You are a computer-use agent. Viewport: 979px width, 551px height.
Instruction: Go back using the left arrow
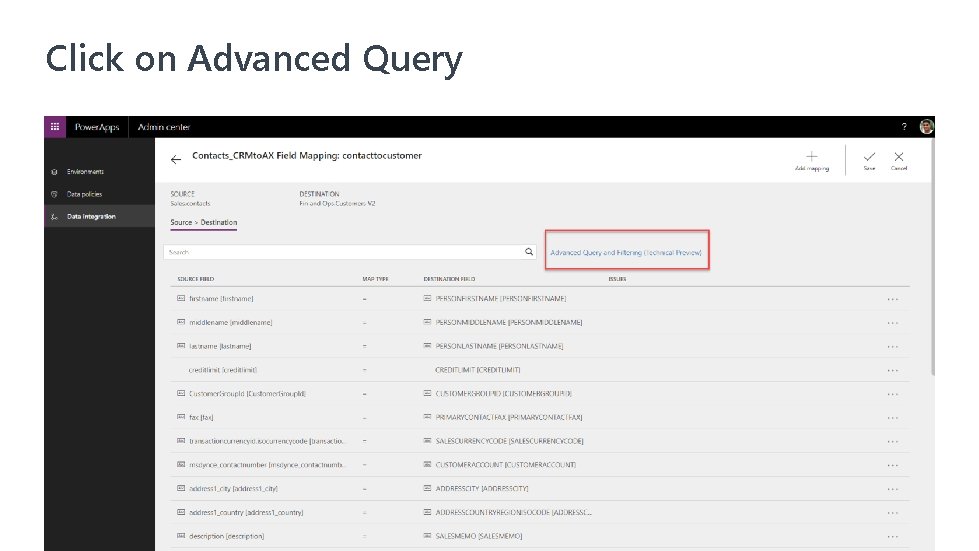click(x=176, y=160)
